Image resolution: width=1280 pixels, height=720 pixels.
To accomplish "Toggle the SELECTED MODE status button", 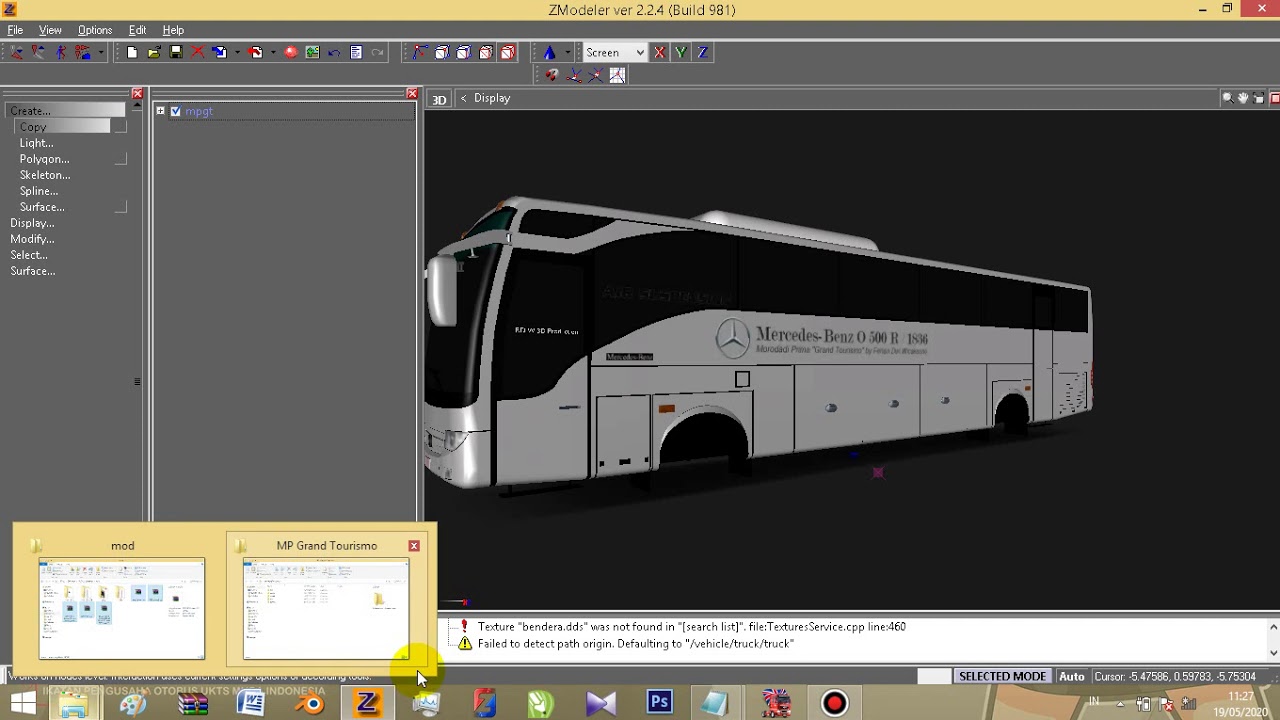I will click(x=1002, y=677).
